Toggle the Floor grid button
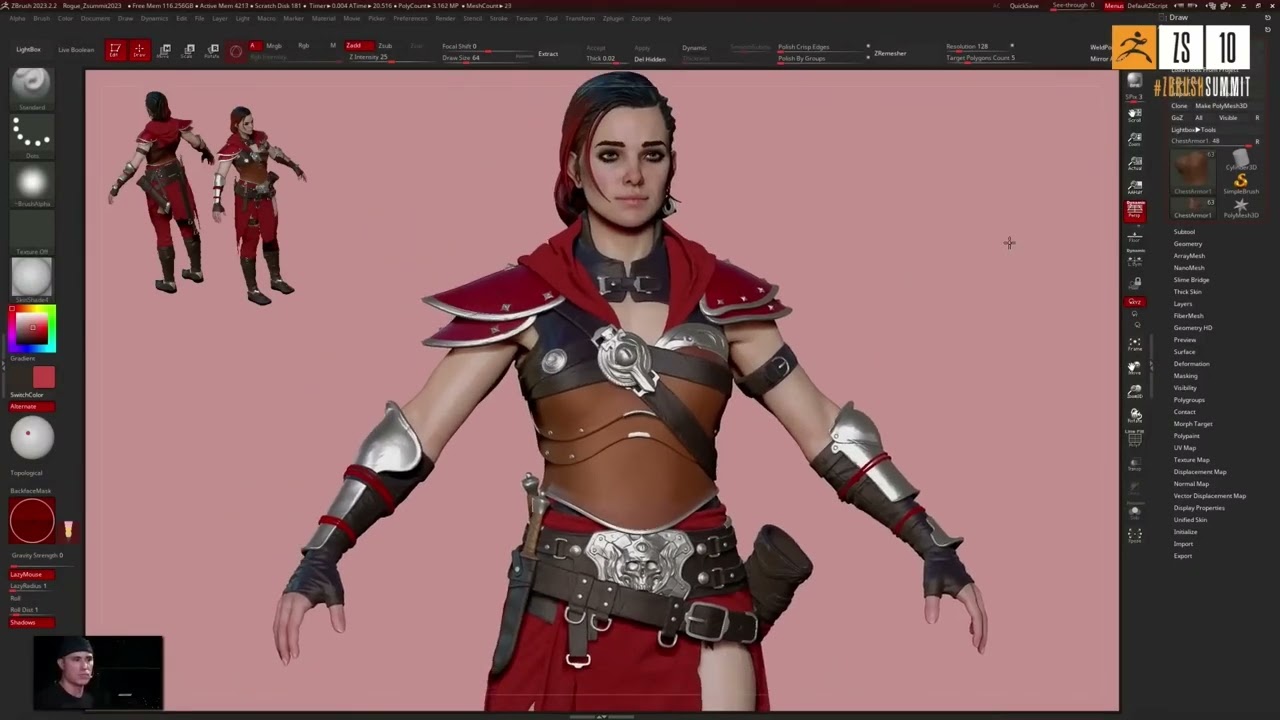The height and width of the screenshot is (720, 1280). (x=1134, y=237)
